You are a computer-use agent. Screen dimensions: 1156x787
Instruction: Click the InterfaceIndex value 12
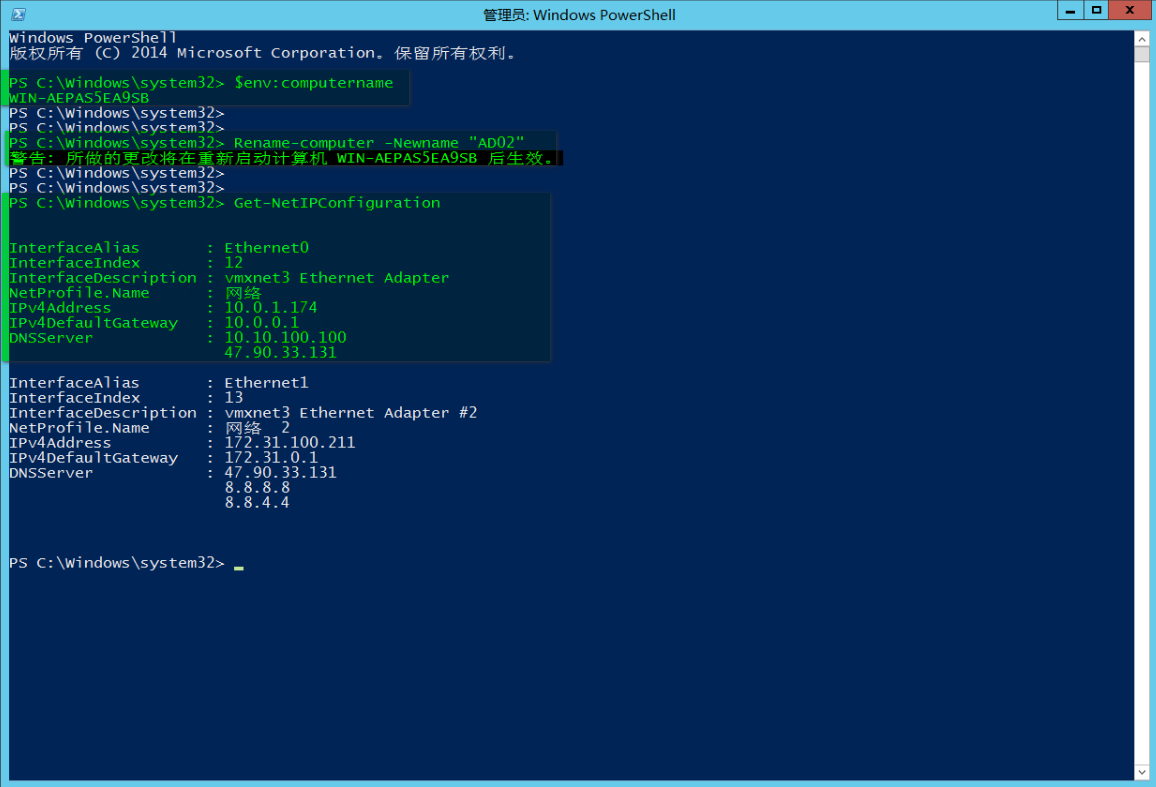[234, 263]
